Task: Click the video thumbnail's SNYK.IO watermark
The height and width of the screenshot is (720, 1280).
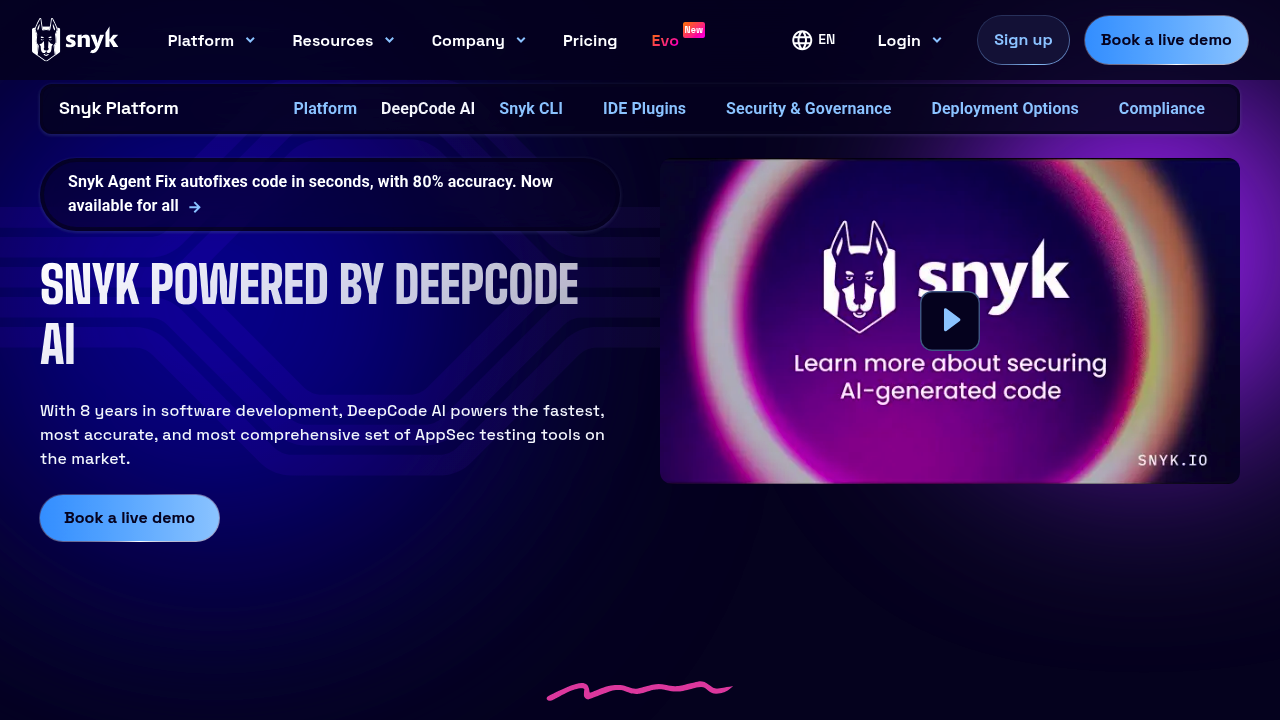Action: 1172,460
